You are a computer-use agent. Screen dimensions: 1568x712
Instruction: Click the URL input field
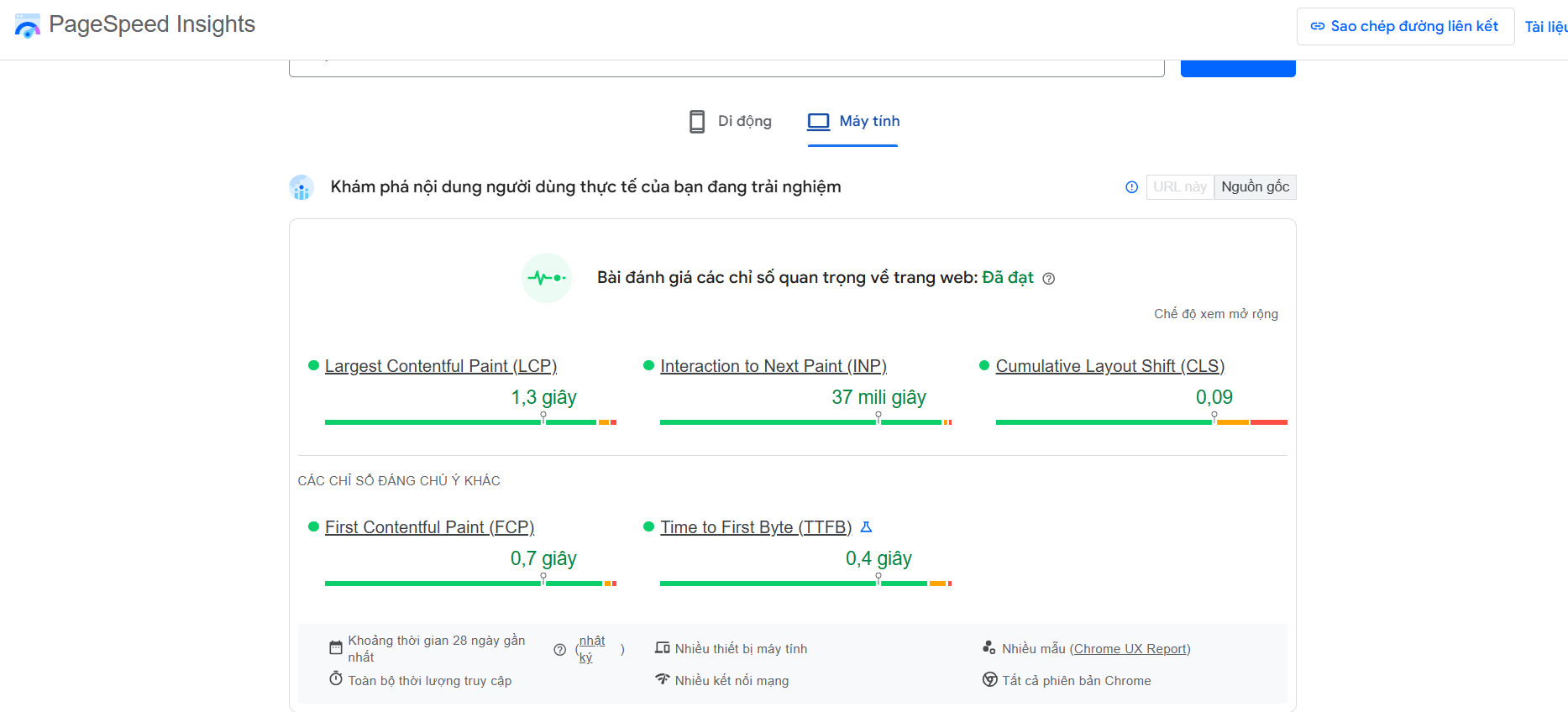click(x=726, y=67)
